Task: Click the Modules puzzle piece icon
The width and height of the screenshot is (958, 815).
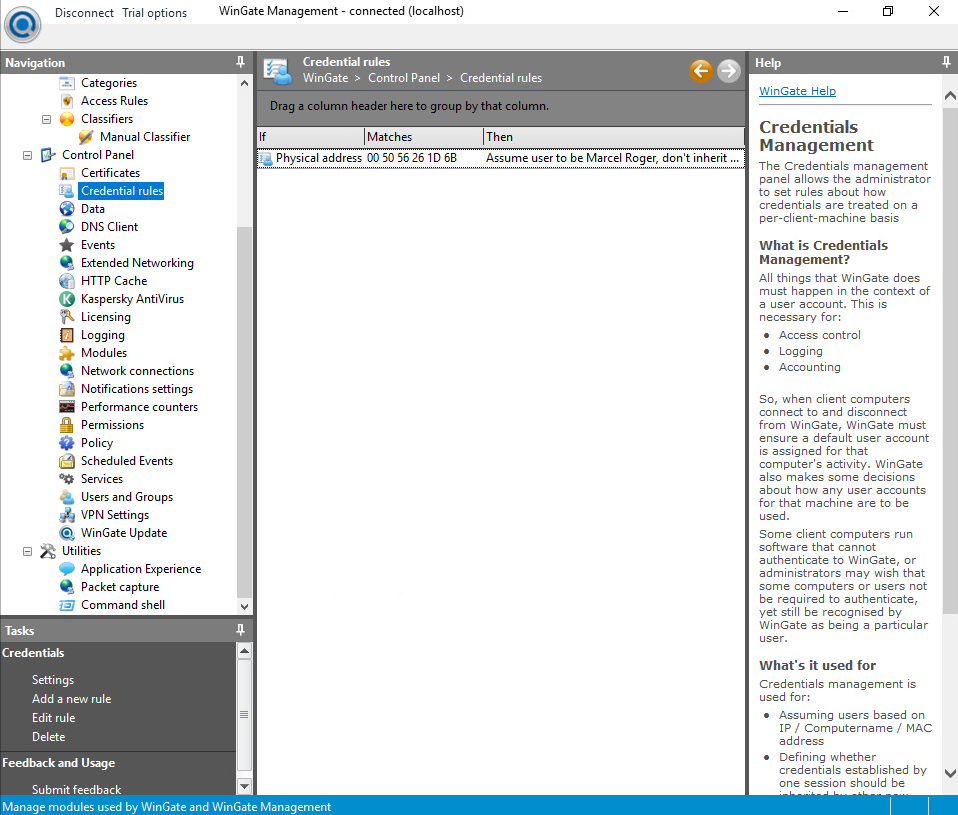Action: [x=67, y=353]
